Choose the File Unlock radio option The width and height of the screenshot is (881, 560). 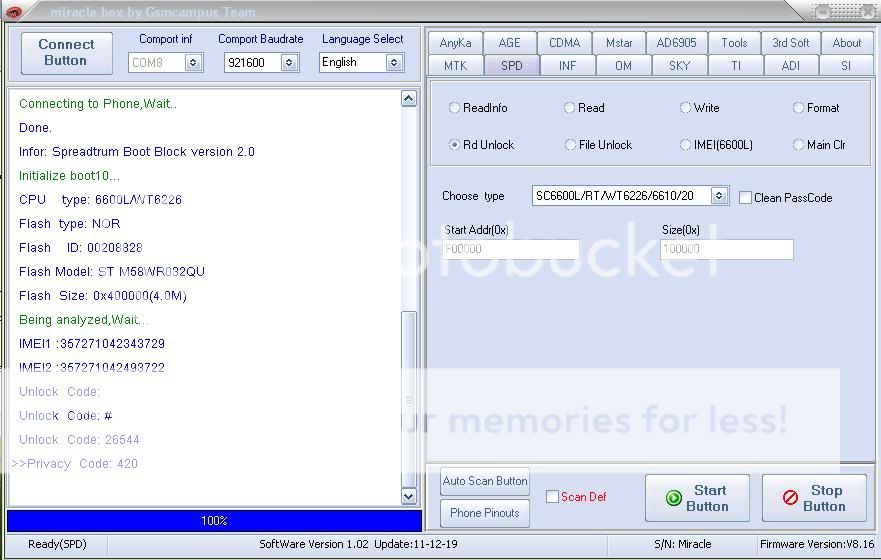pyautogui.click(x=598, y=144)
